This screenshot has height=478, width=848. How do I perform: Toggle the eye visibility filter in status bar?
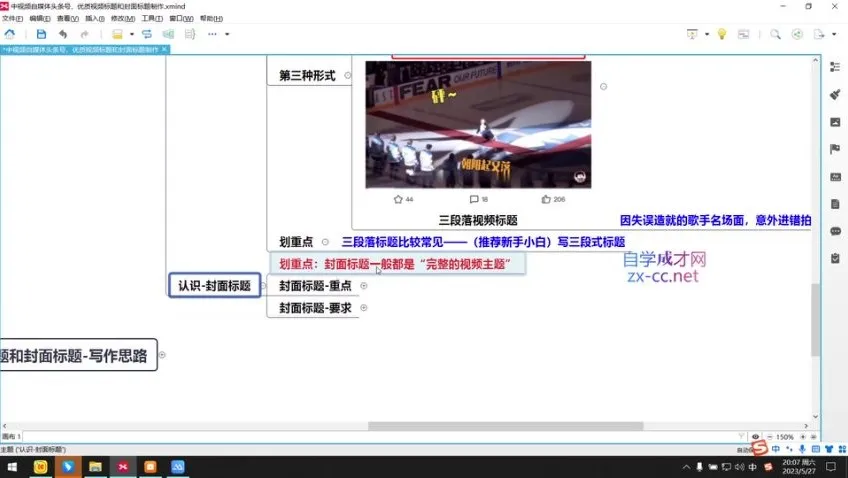(x=756, y=436)
